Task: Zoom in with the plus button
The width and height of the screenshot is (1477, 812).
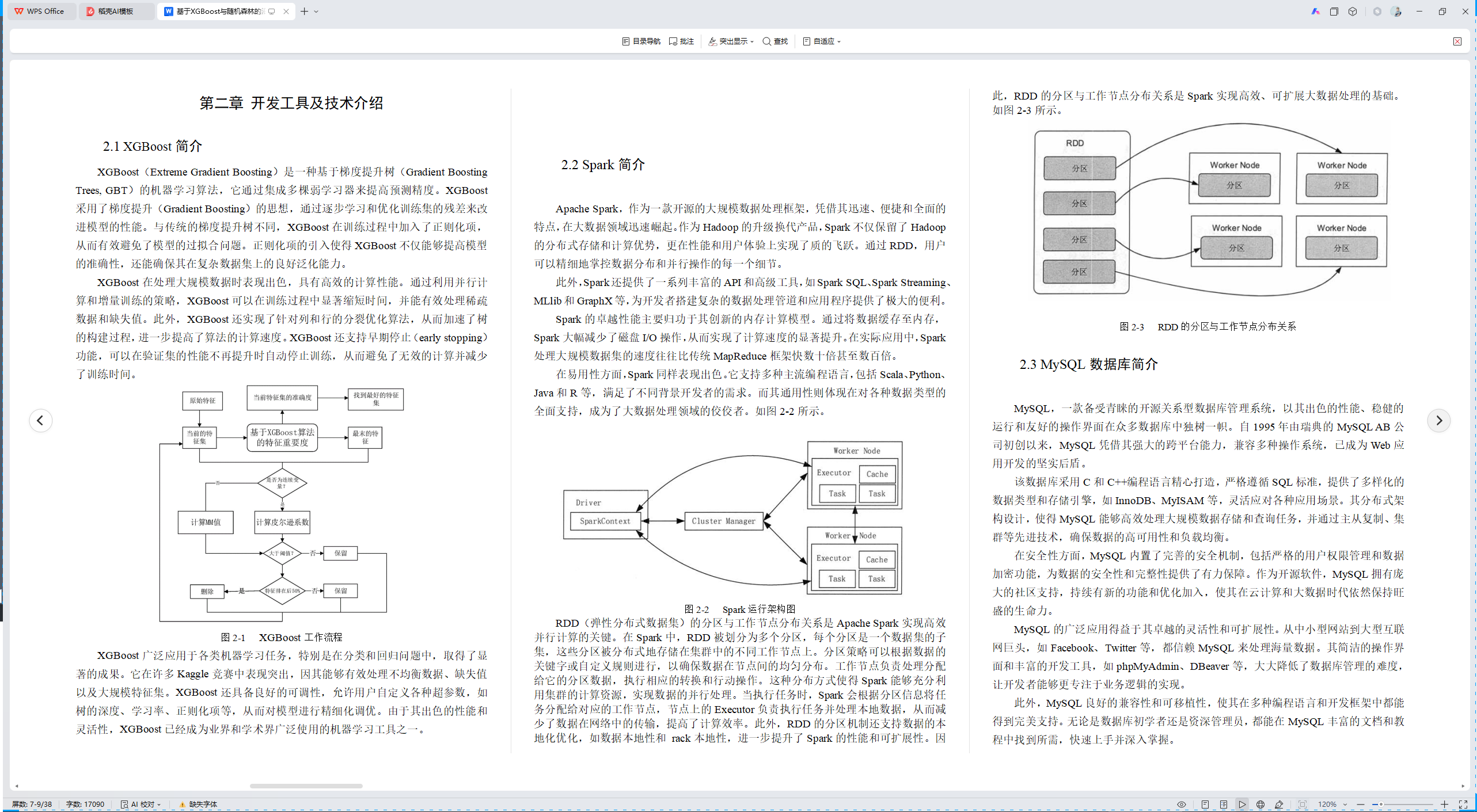Action: [x=1444, y=805]
